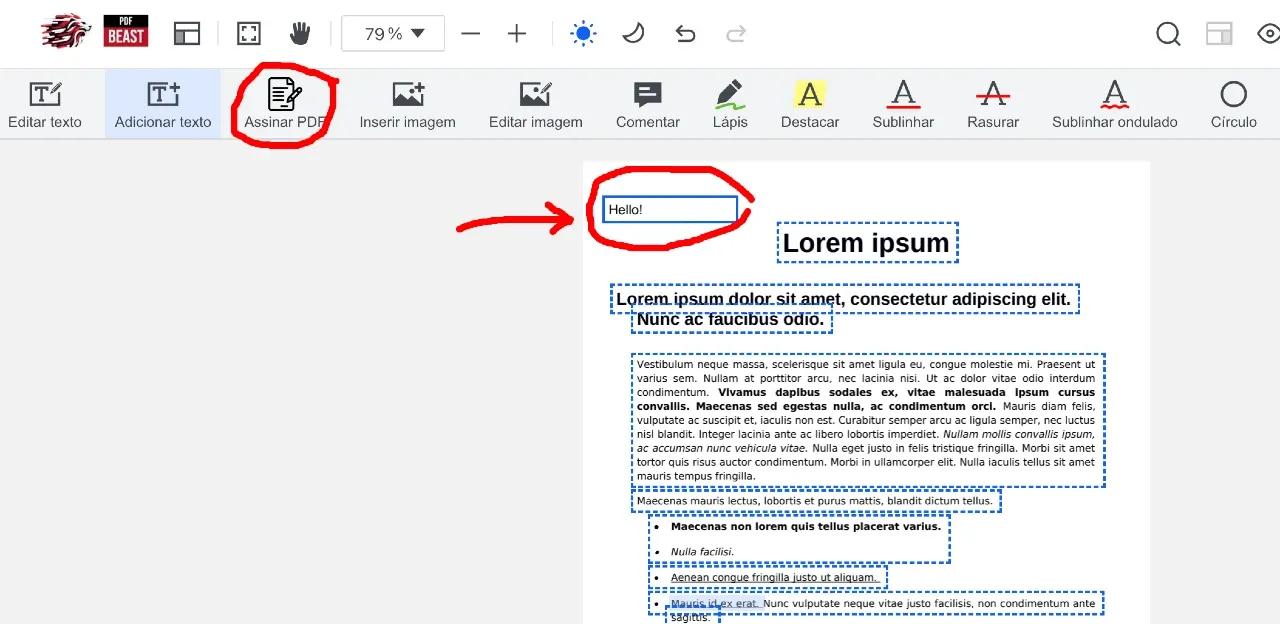1280x624 pixels.
Task: Open the Inserir imagem tool
Action: pos(407,104)
